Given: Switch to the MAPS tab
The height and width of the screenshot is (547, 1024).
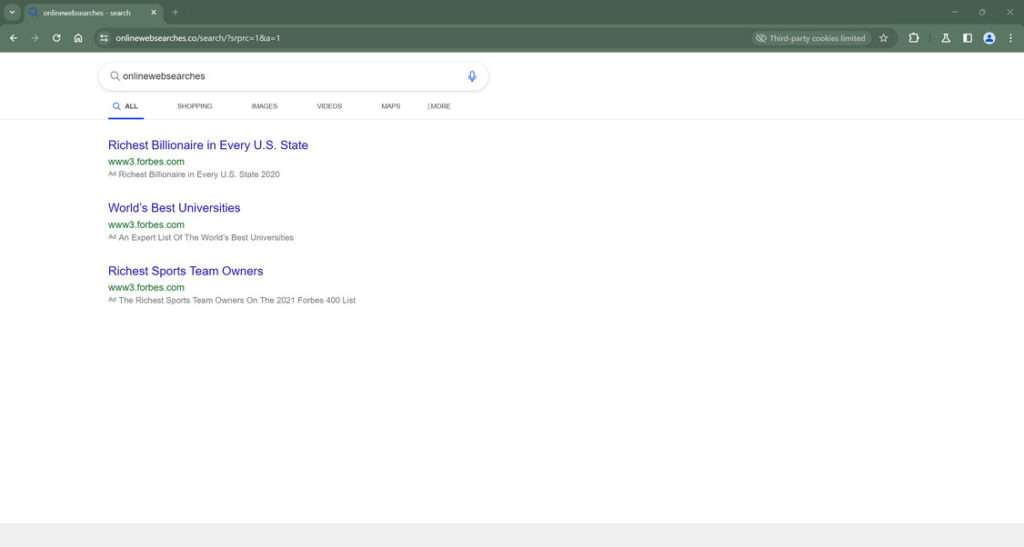Looking at the screenshot, I should pyautogui.click(x=391, y=106).
